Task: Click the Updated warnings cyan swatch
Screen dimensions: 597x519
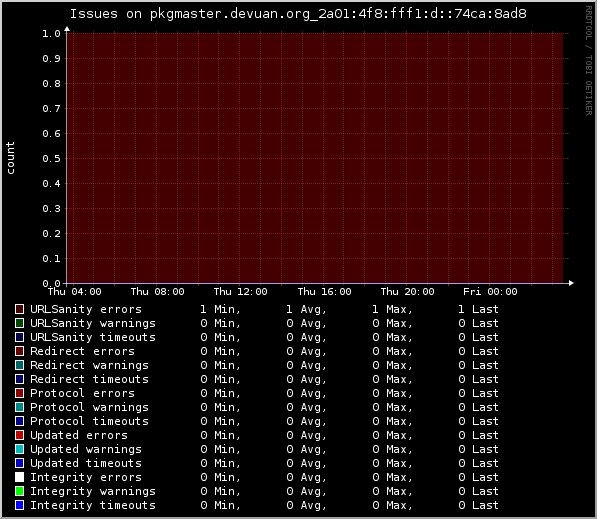Action: 19,449
